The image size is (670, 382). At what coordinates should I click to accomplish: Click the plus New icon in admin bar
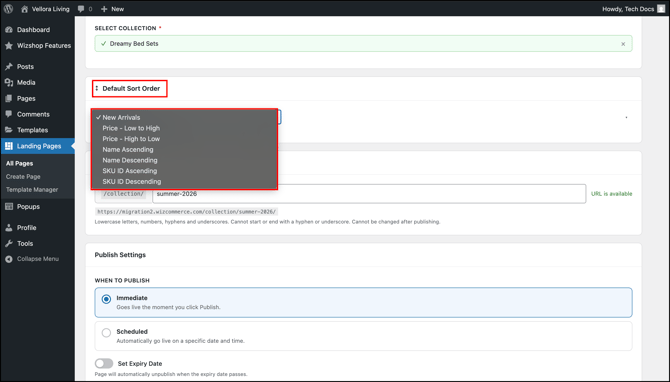[x=104, y=9]
